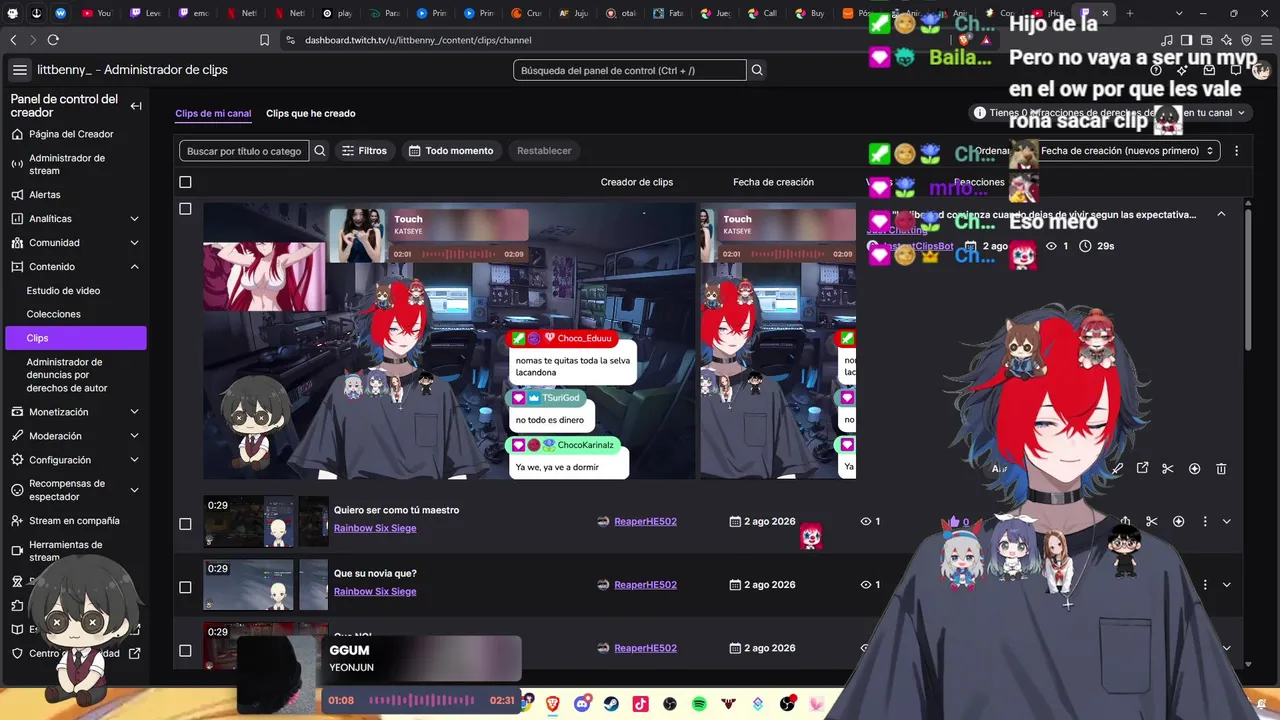Open the more options kebab above the table
This screenshot has width=1280, height=720.
(1236, 151)
